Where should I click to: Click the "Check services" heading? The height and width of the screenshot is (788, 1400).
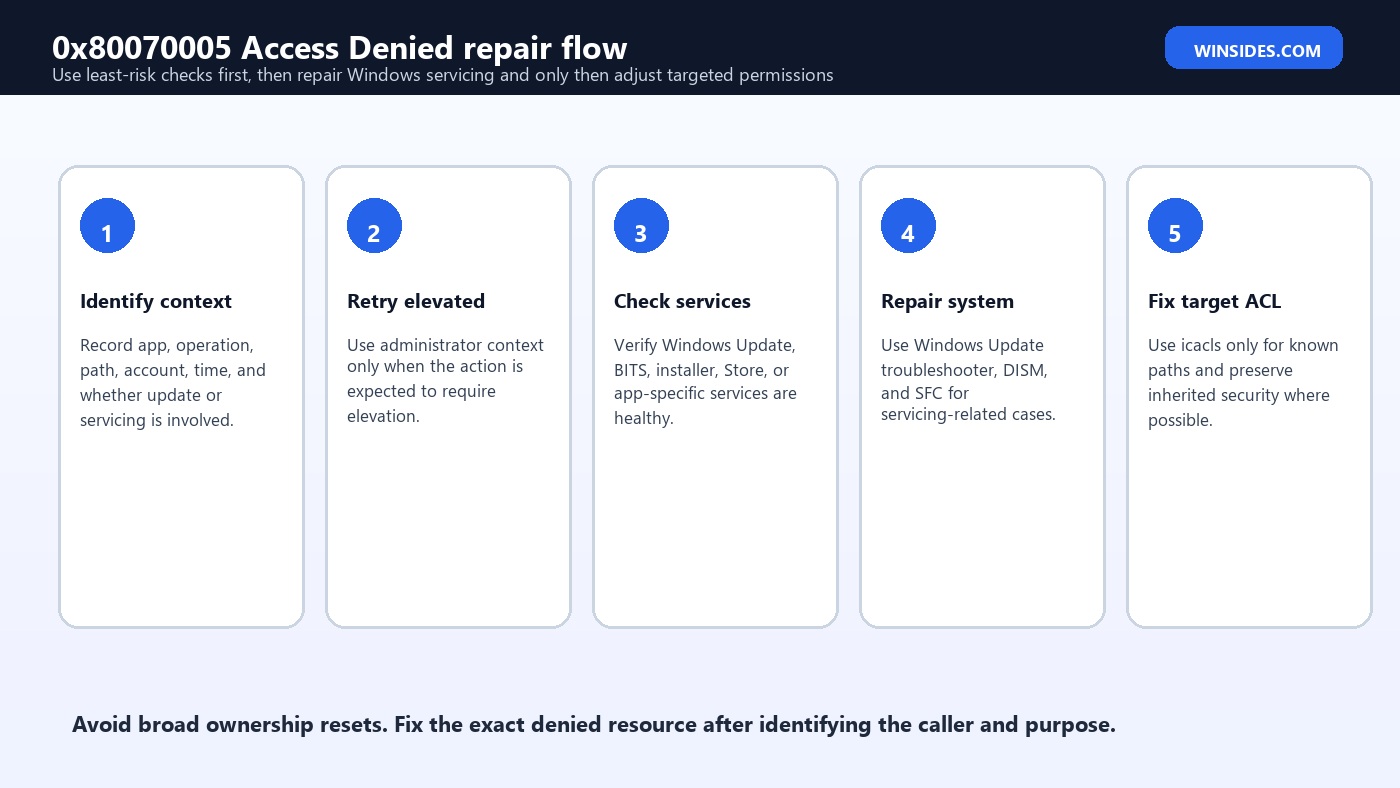(x=682, y=301)
